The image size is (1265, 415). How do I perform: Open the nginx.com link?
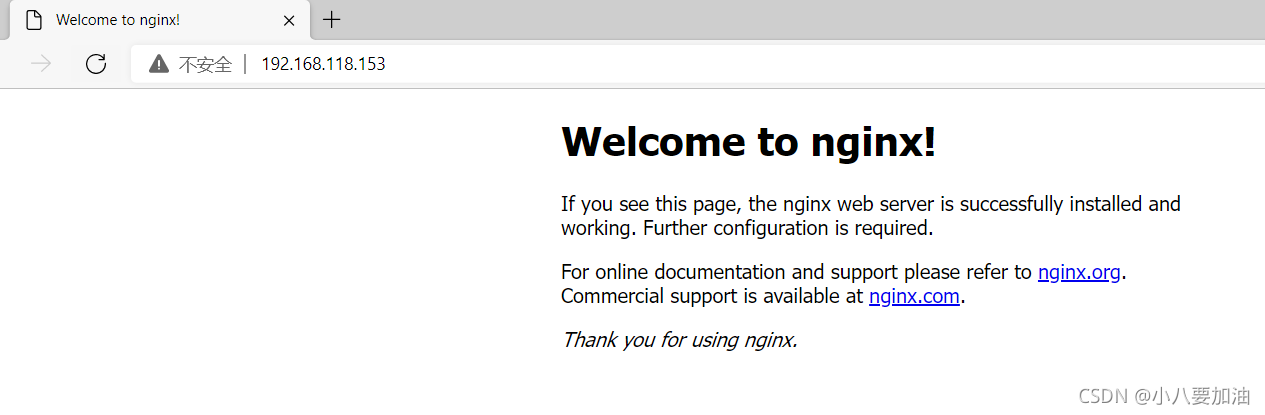click(914, 296)
